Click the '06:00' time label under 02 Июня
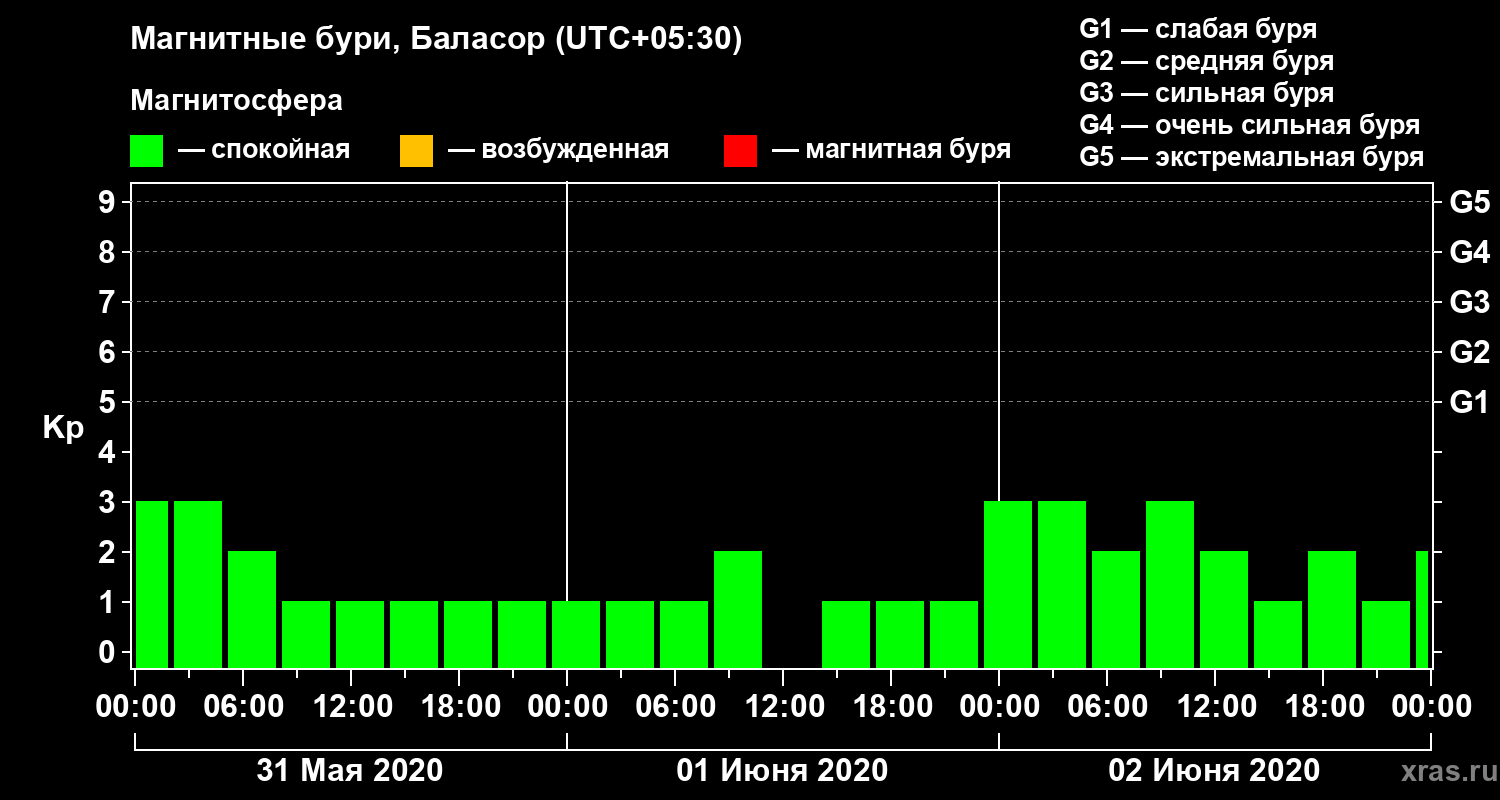Screen dimensions: 1500x800 [x=1107, y=707]
